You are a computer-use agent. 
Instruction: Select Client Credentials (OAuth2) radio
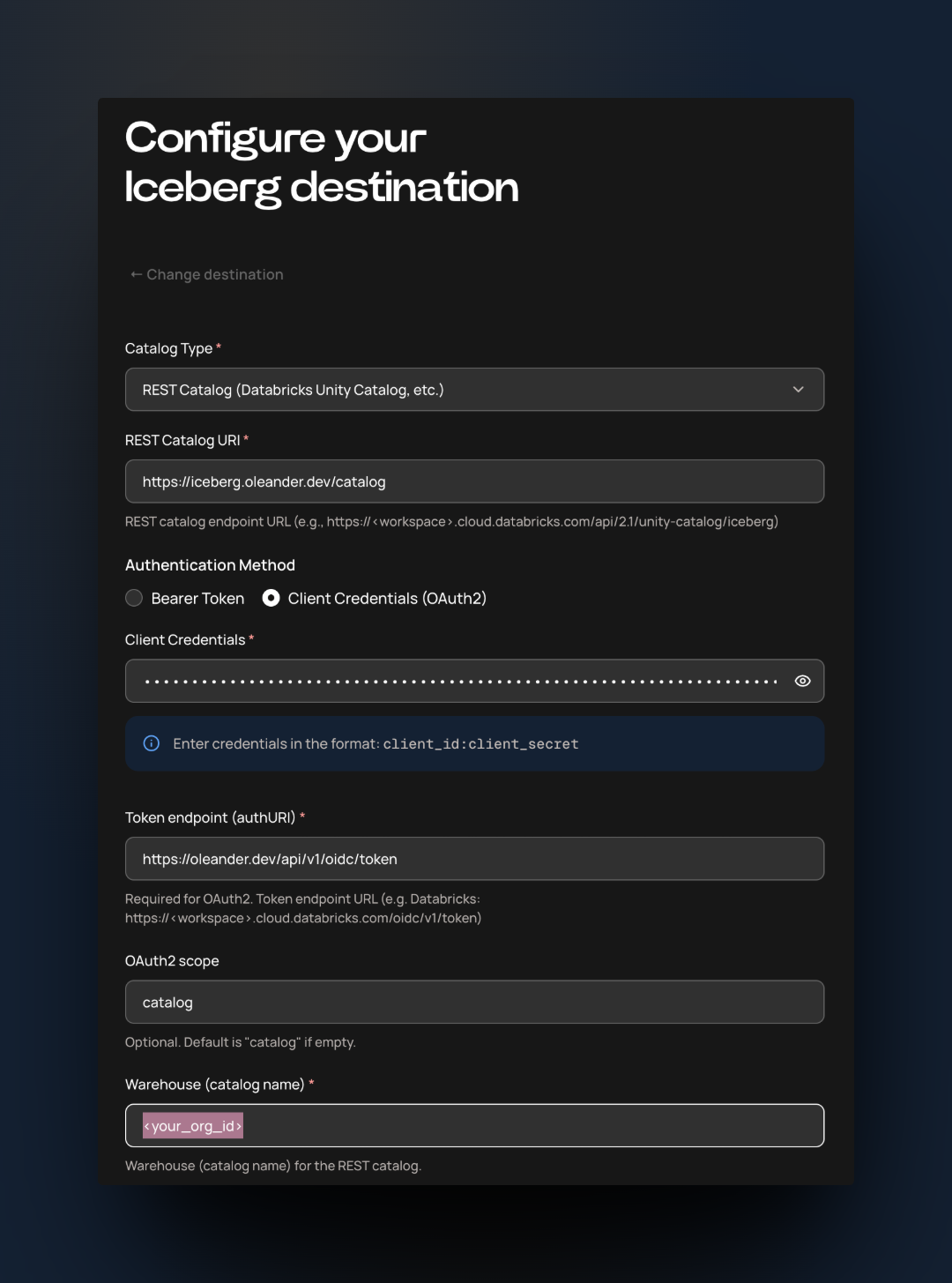[x=271, y=598]
